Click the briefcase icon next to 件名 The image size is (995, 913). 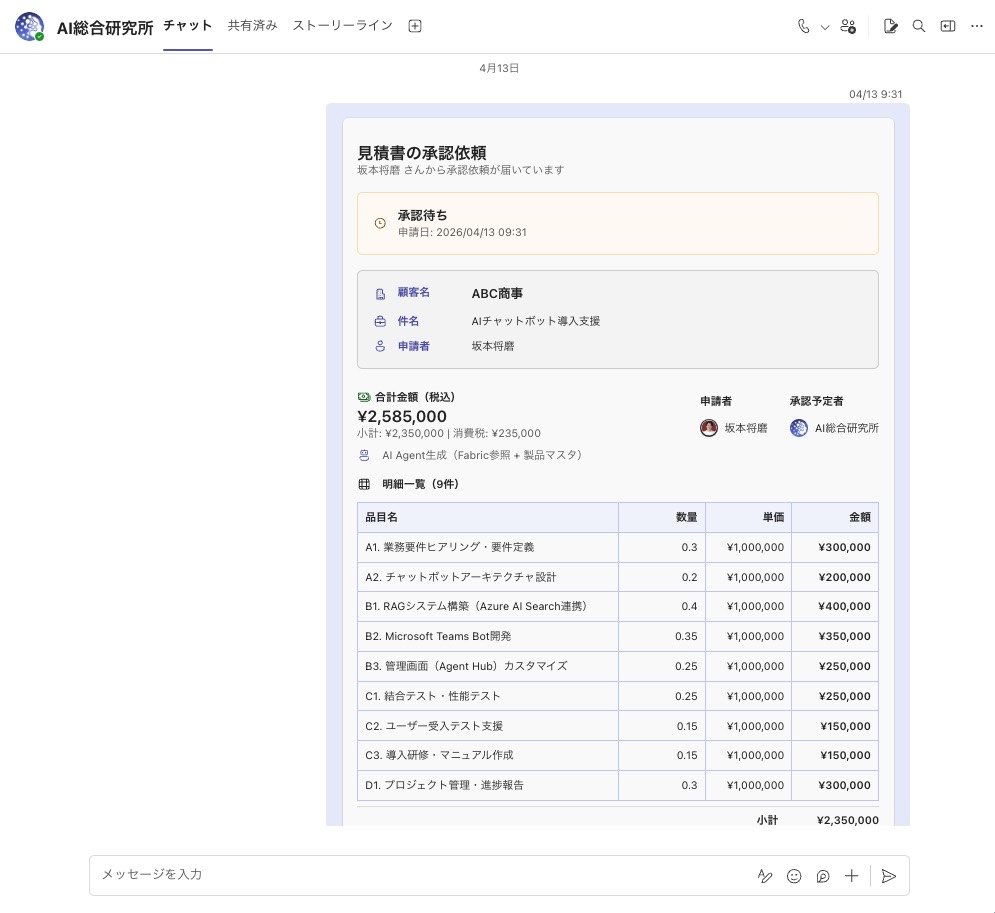click(x=380, y=322)
